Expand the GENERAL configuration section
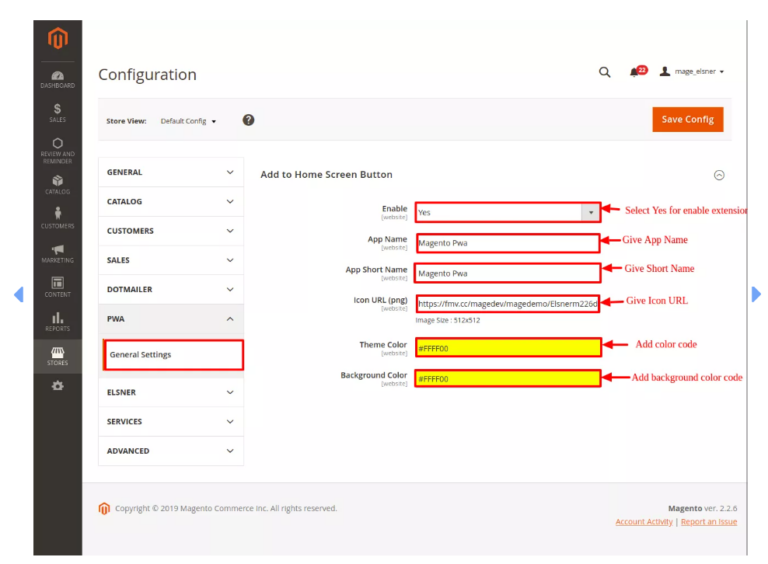Screen dimensions: 768x564 tap(171, 172)
